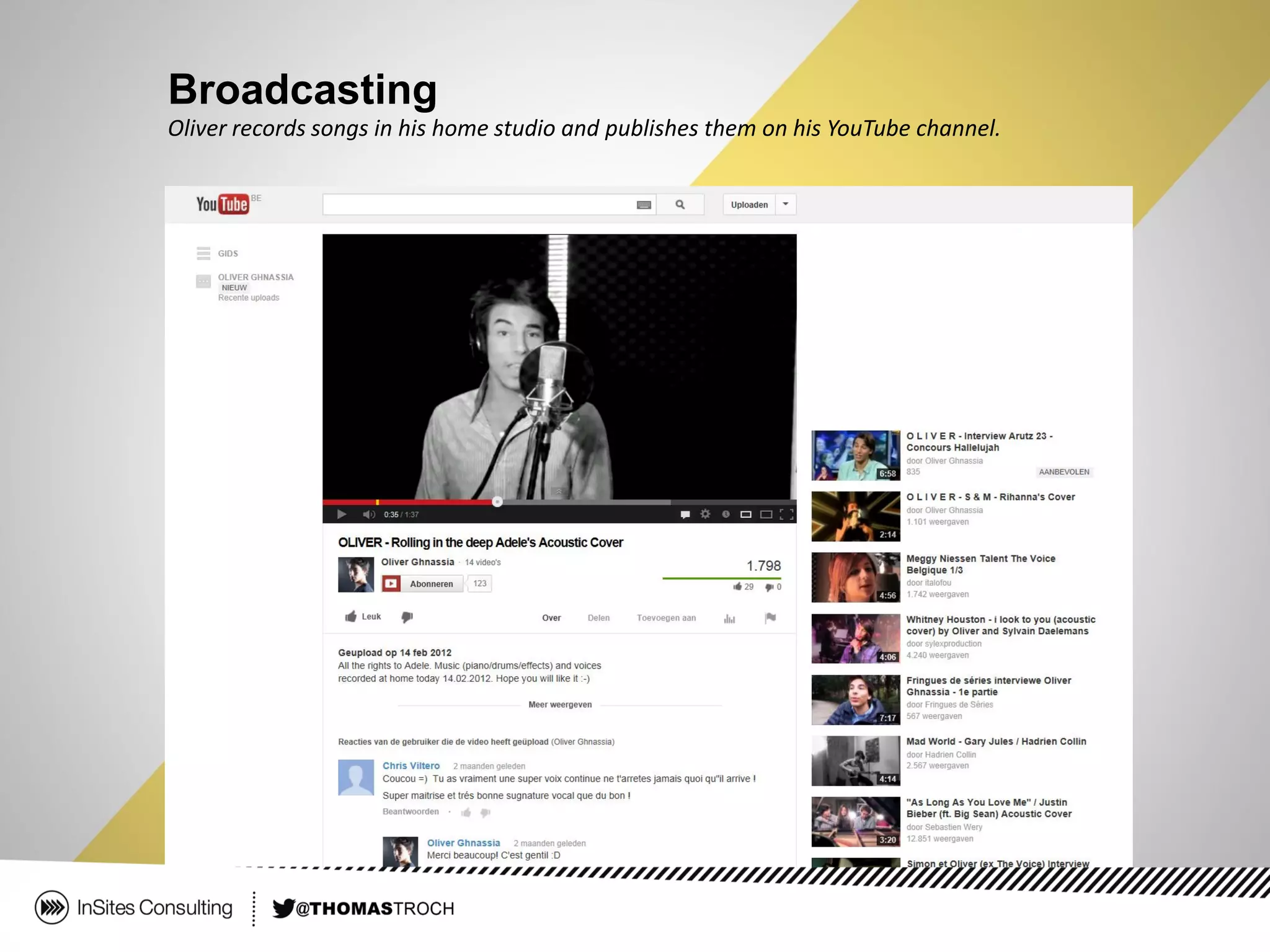Click the 1.798 view count
Screen dimensions: 1270x952
click(x=763, y=566)
